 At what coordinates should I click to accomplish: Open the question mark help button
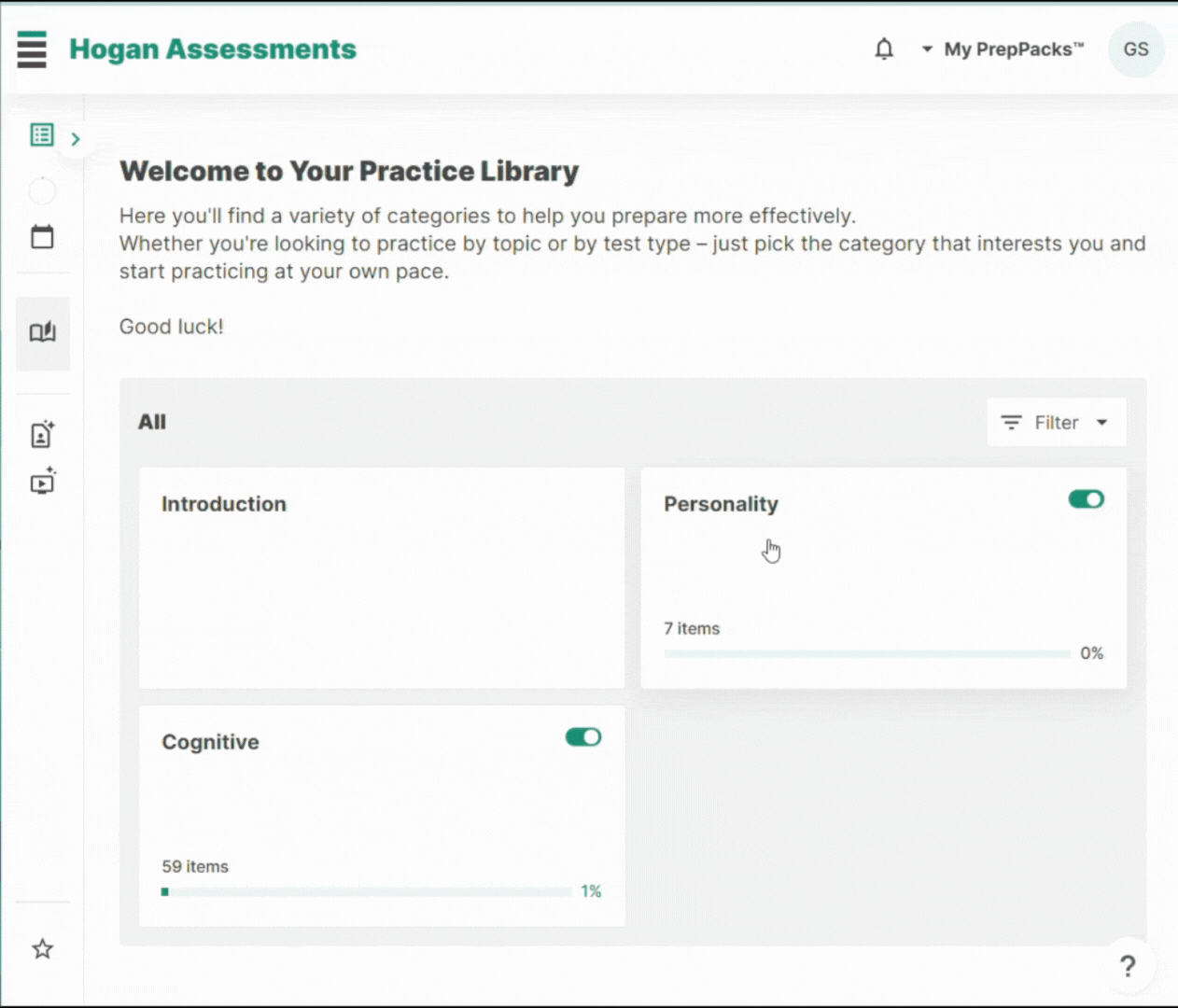pos(1128,966)
